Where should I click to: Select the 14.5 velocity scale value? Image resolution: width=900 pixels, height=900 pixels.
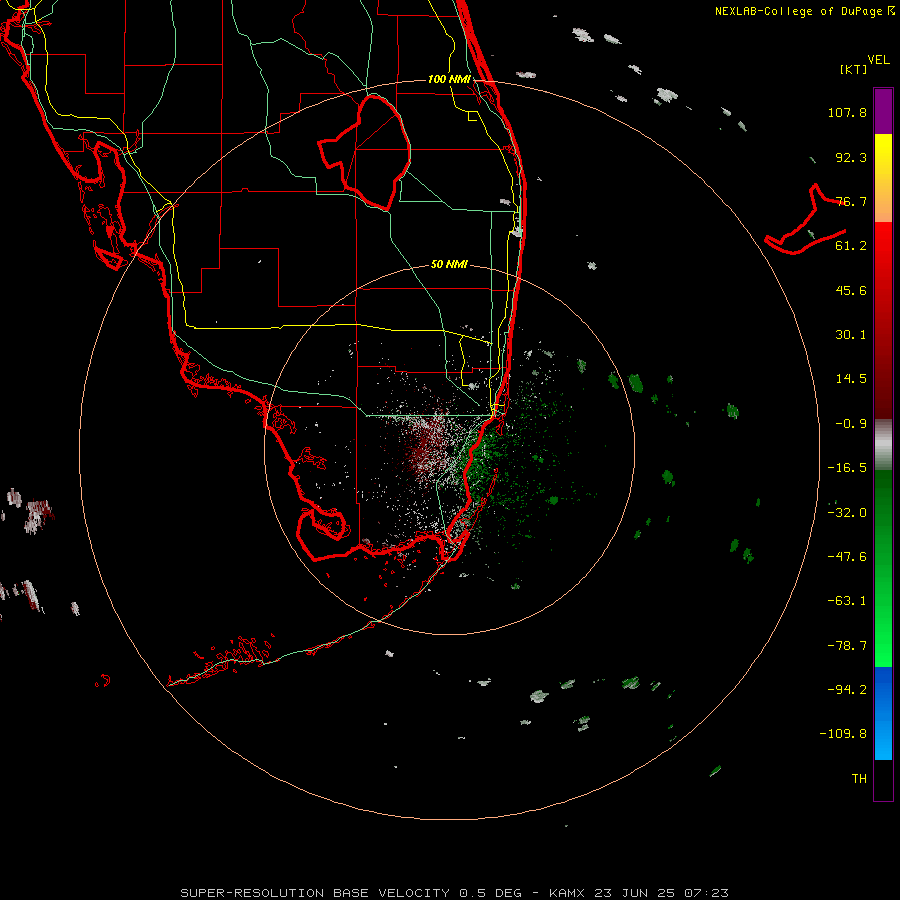click(851, 379)
